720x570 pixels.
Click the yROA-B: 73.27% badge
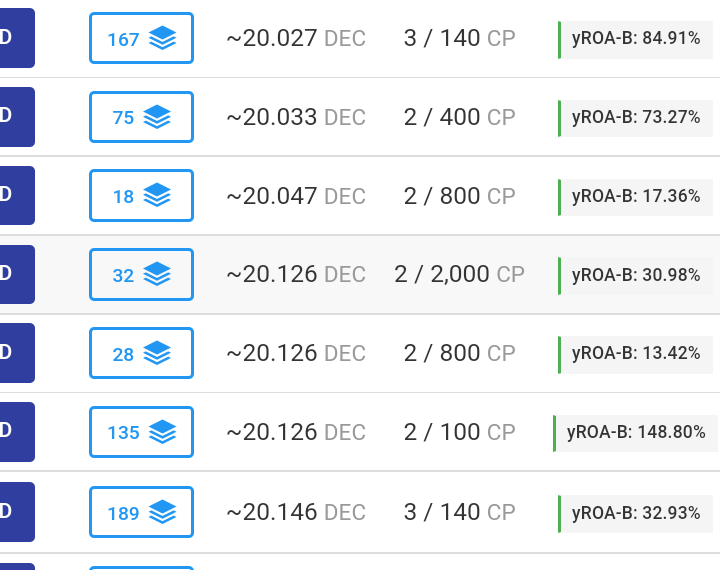point(636,118)
